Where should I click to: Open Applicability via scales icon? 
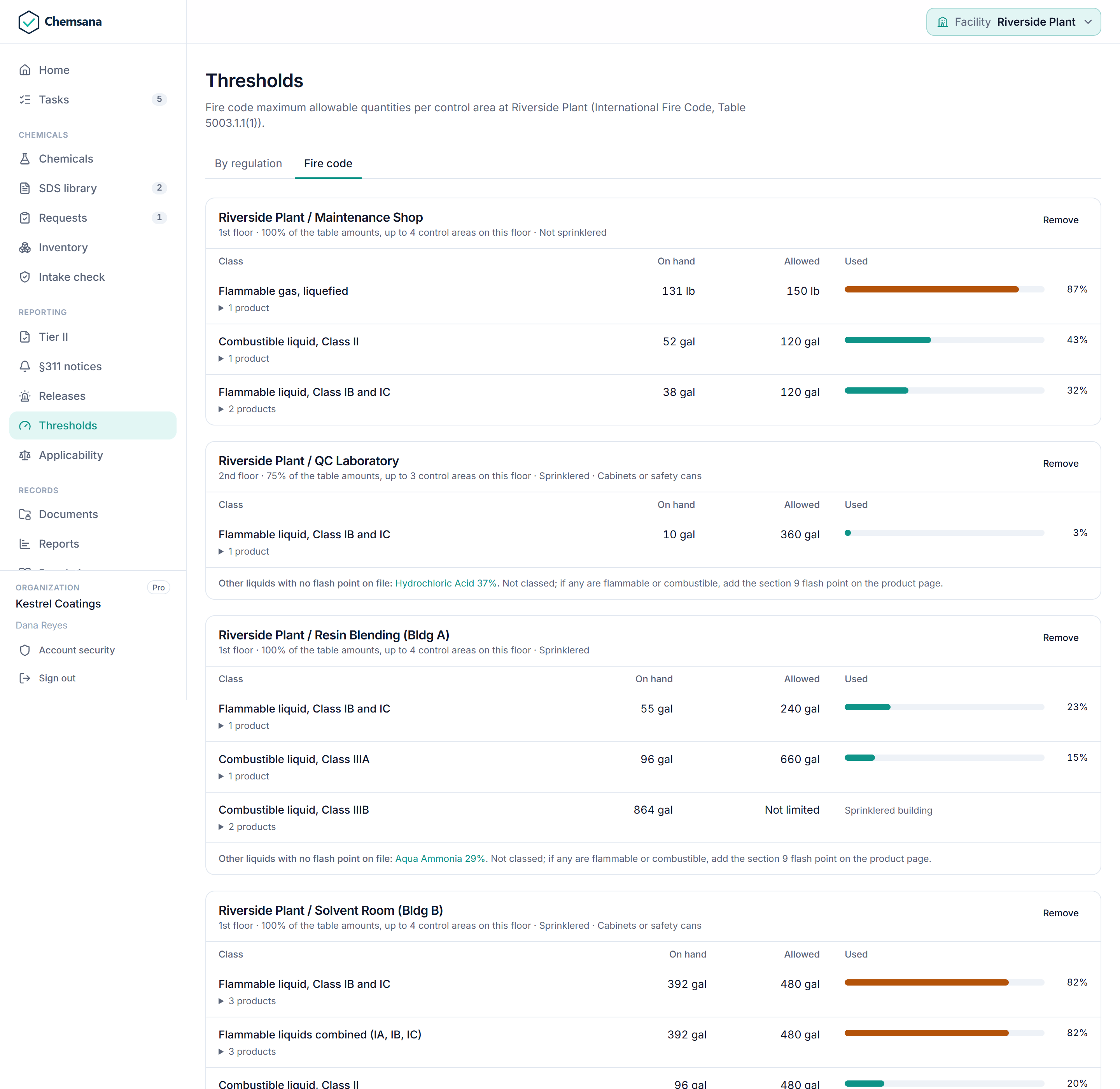24,455
